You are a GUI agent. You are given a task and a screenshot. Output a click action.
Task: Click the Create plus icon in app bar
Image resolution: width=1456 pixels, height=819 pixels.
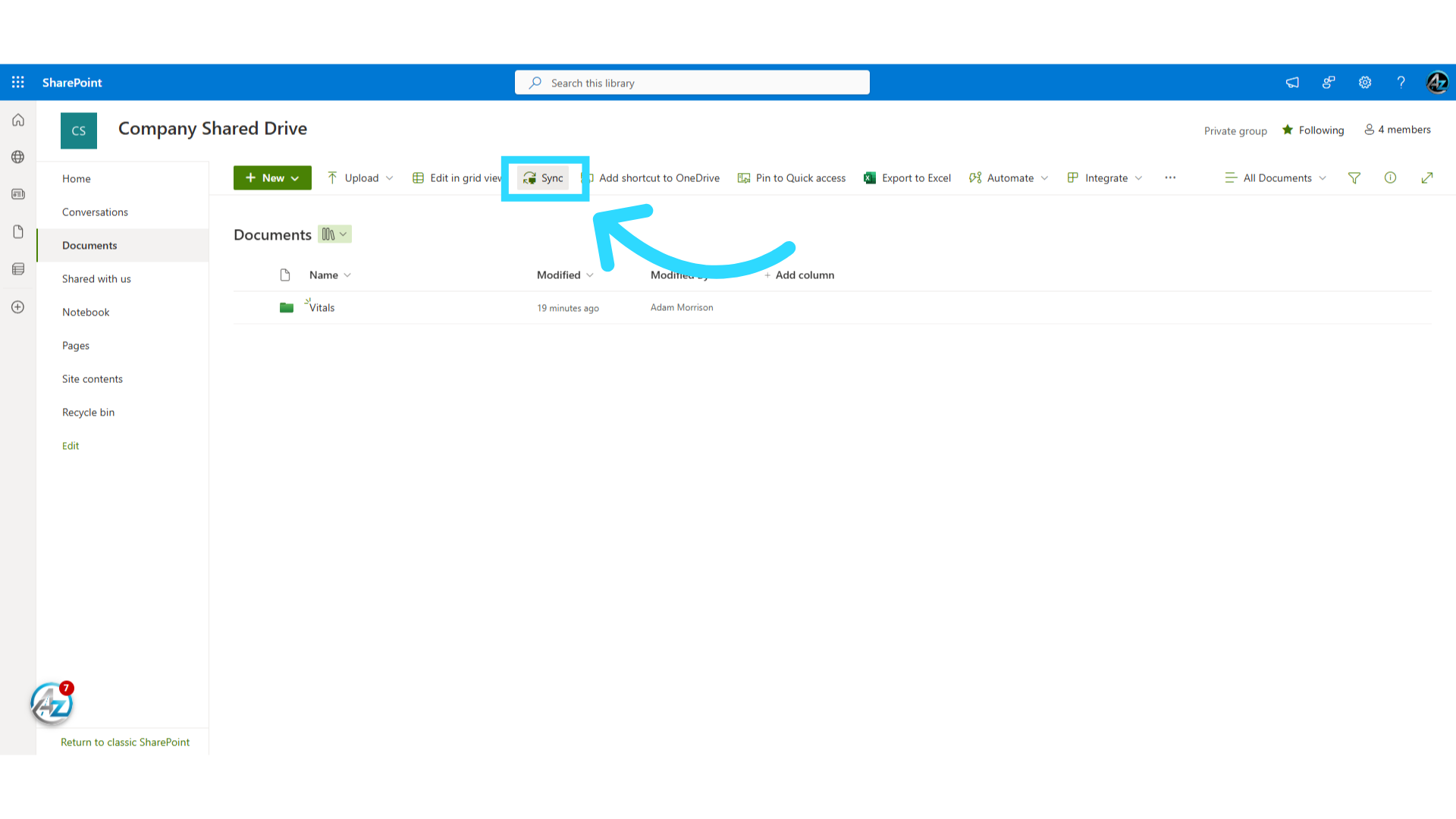[18, 307]
